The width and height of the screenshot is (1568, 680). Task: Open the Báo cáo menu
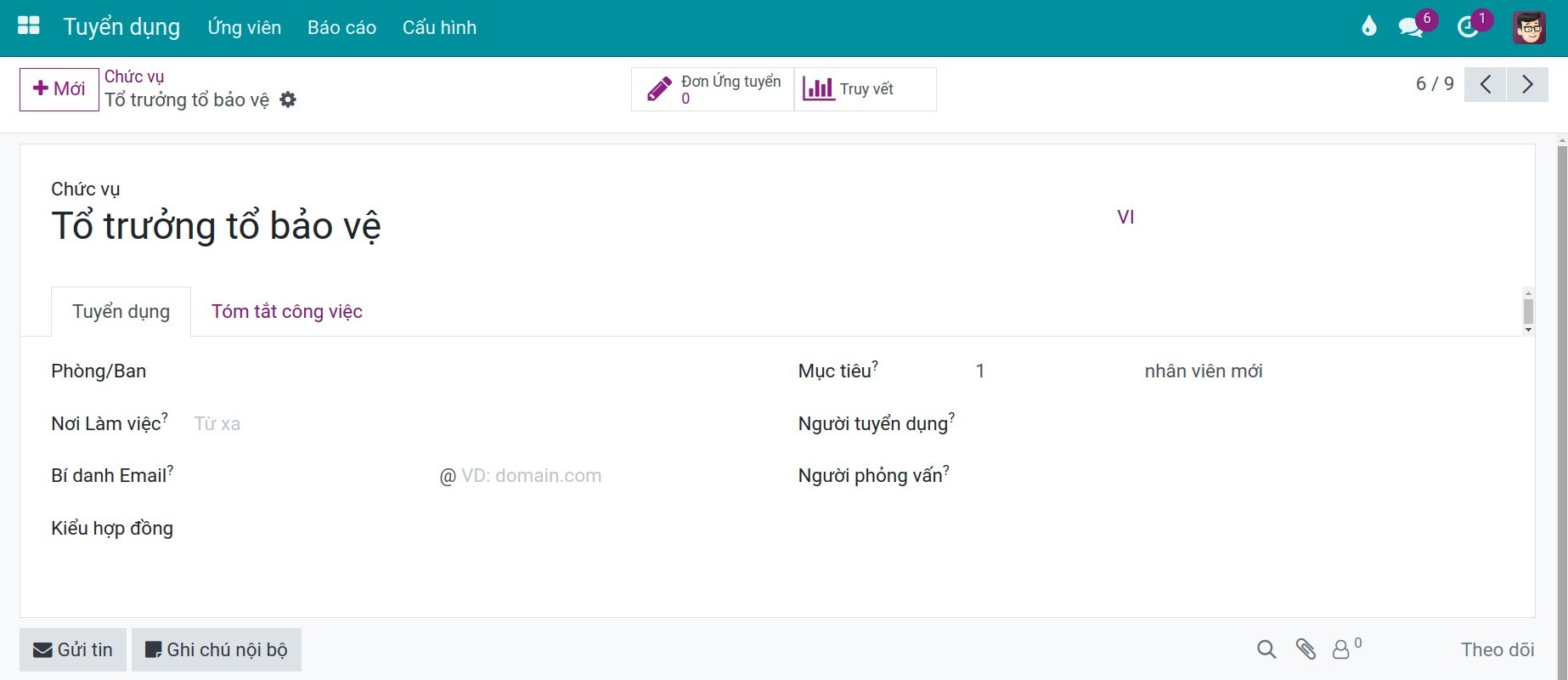coord(341,27)
